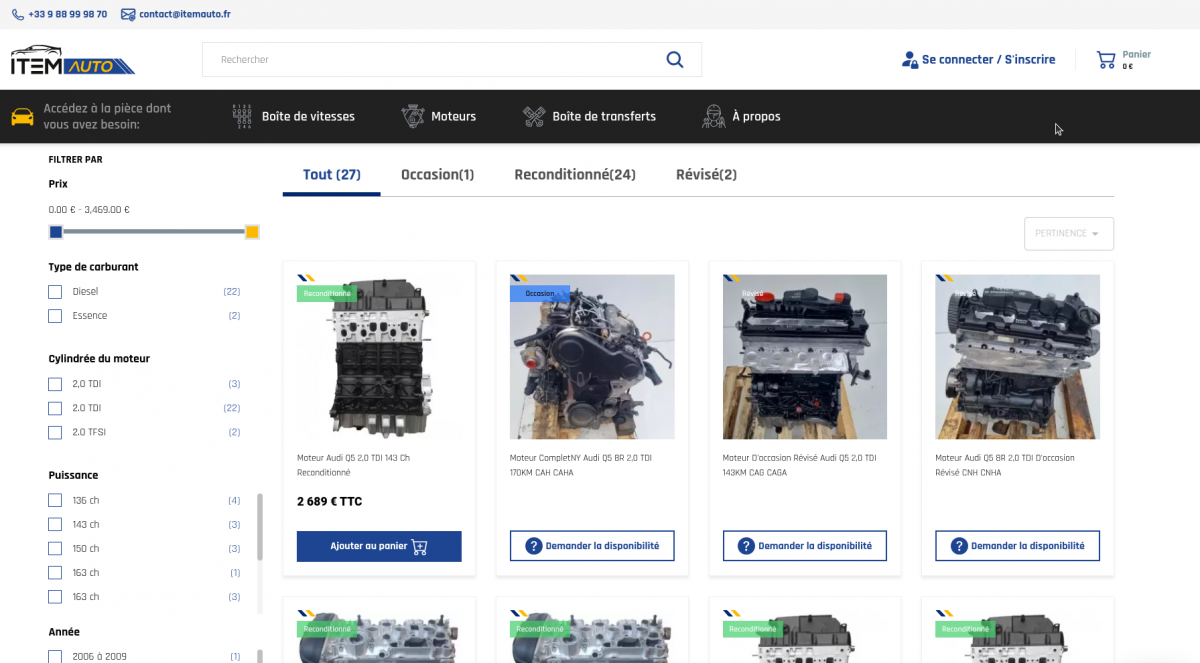Open the Pertinence sort dropdown

(1068, 234)
